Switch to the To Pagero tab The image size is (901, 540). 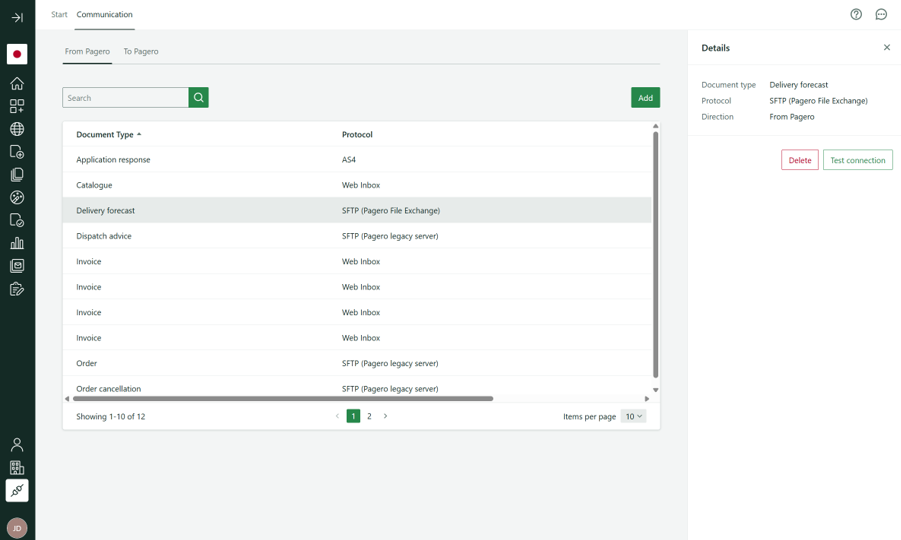pos(141,51)
